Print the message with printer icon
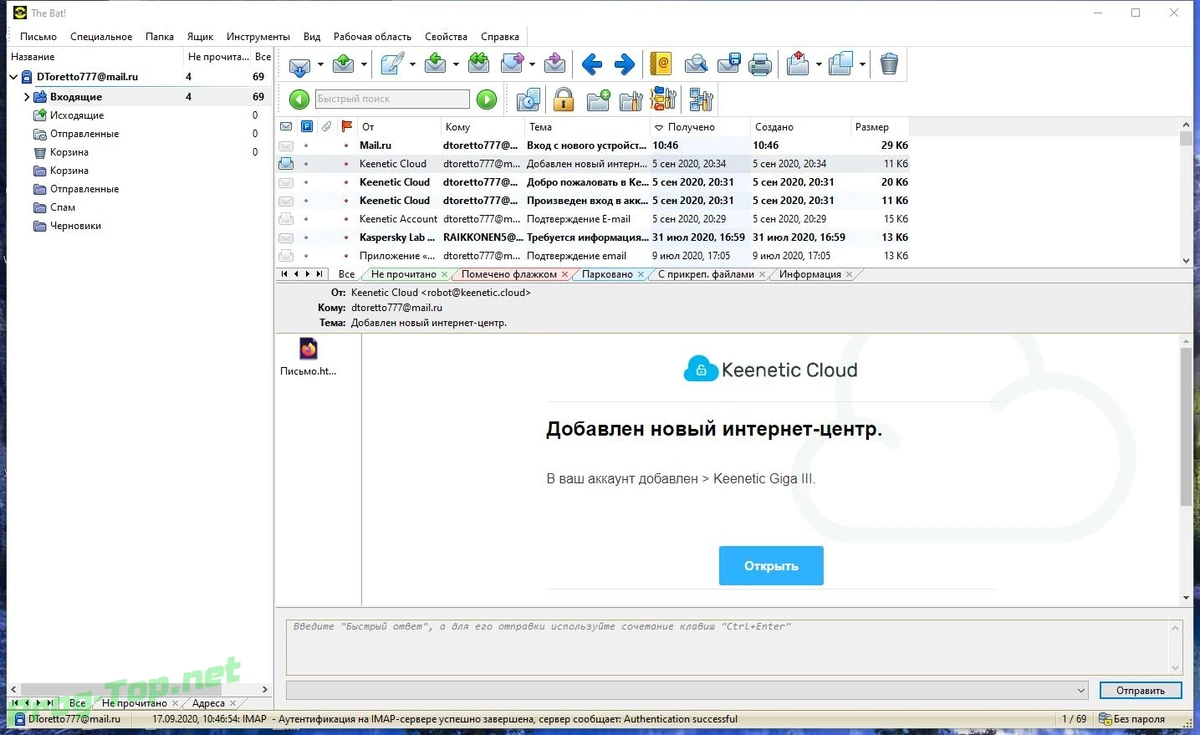 tap(761, 65)
